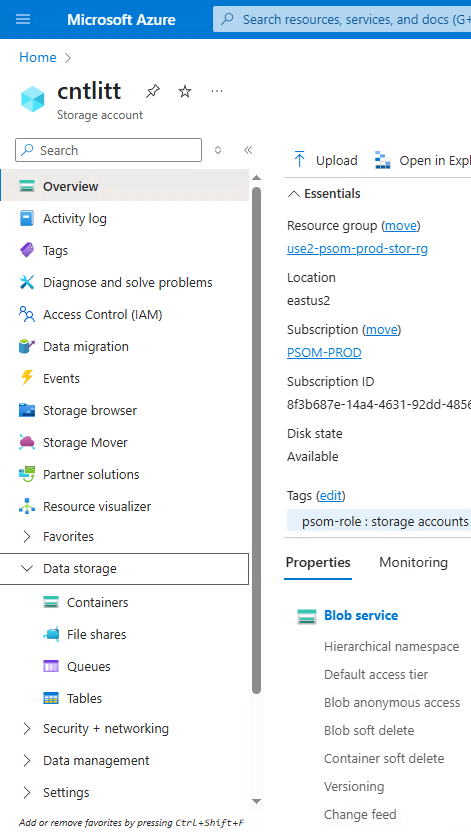Click sidebar Search input field
Screen dimensions: 471x832
coord(109,150)
